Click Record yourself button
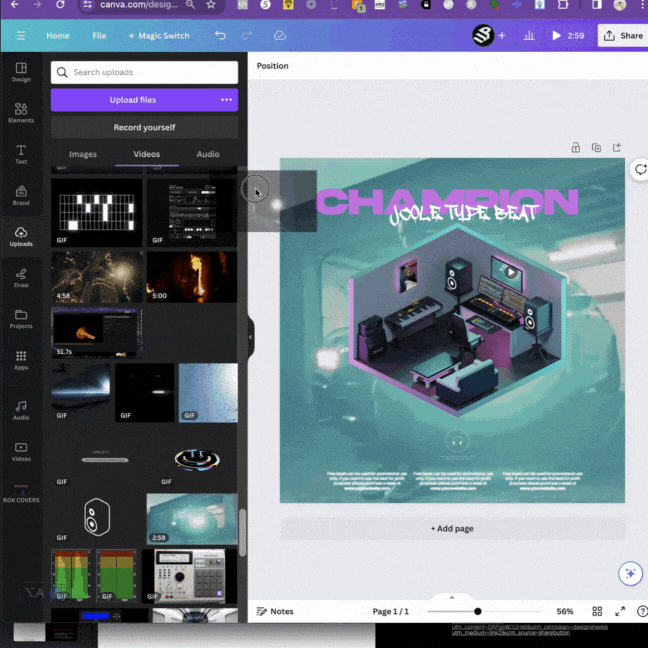Screen dimensions: 648x648 point(144,127)
